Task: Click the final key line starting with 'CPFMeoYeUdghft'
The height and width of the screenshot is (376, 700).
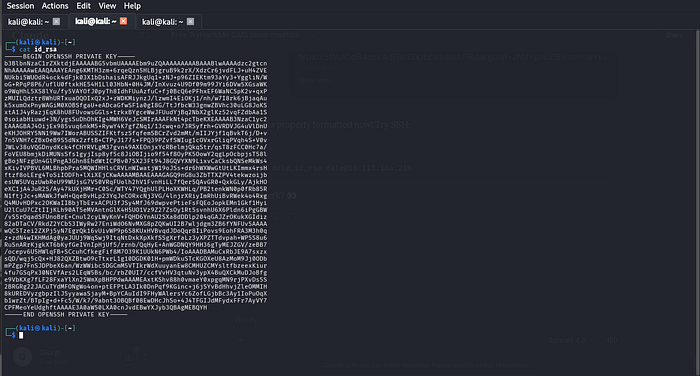Action: coord(106,307)
